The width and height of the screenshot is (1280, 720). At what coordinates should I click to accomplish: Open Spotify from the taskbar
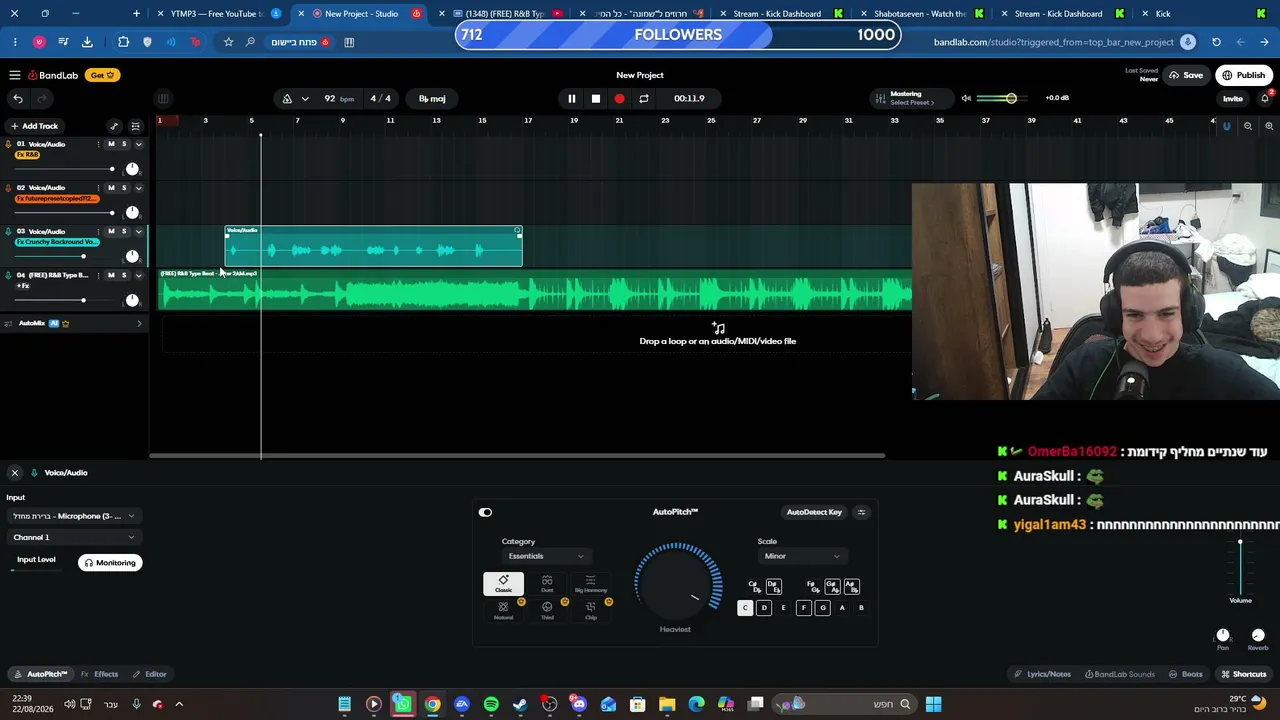(491, 704)
